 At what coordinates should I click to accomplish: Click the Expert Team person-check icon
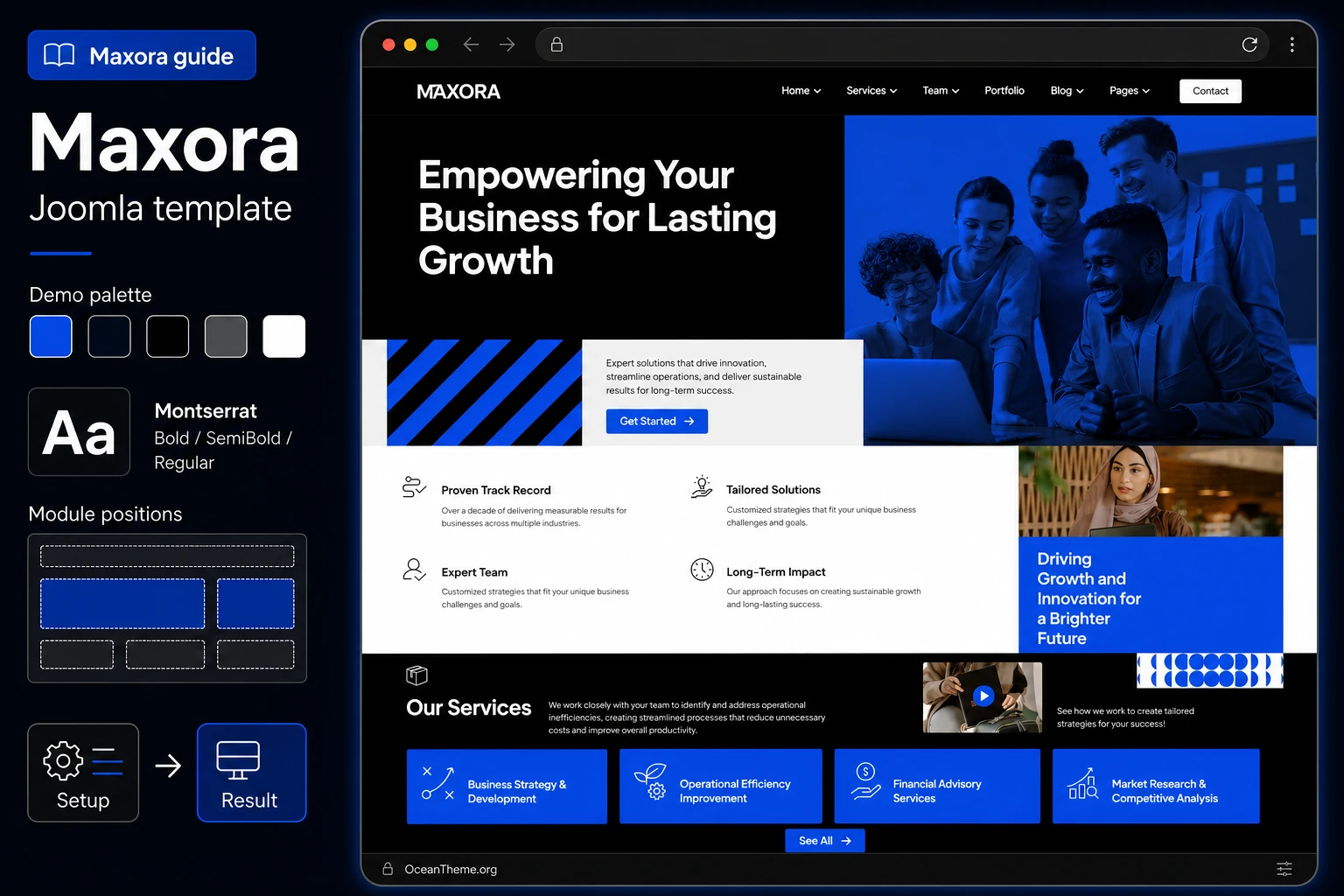414,570
